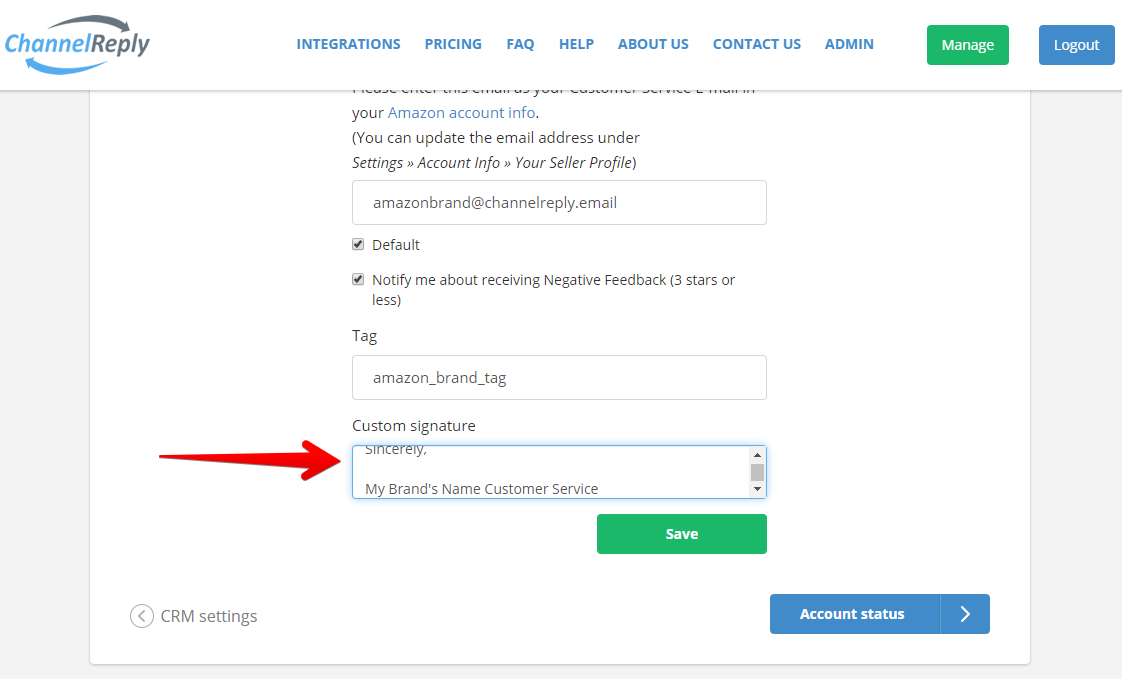Follow the Amazon account info link
1122x679 pixels.
[461, 112]
